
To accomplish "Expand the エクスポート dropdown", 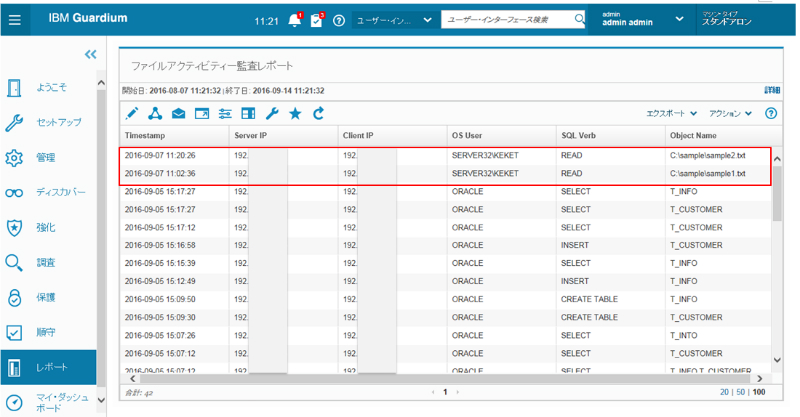I will pyautogui.click(x=672, y=114).
